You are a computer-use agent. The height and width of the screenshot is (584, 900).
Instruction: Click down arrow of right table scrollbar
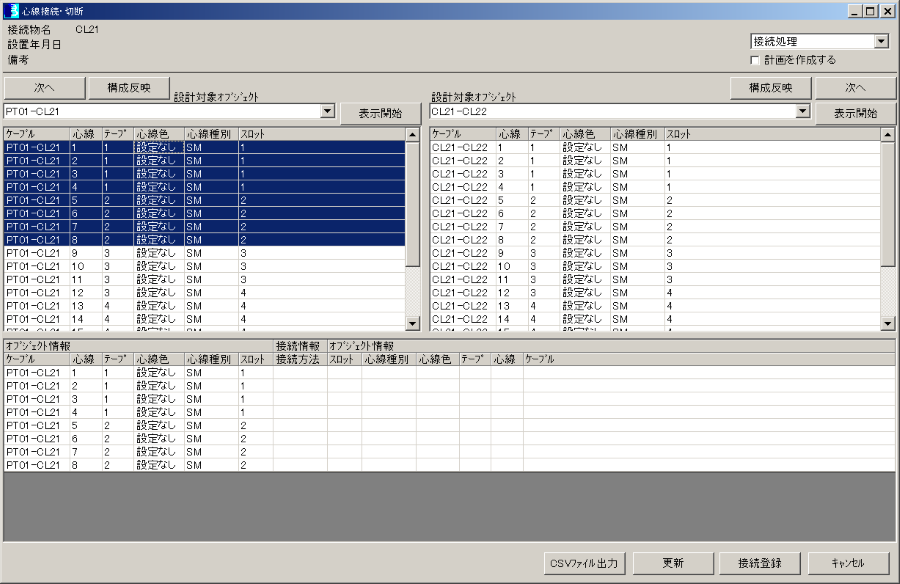tap(887, 324)
